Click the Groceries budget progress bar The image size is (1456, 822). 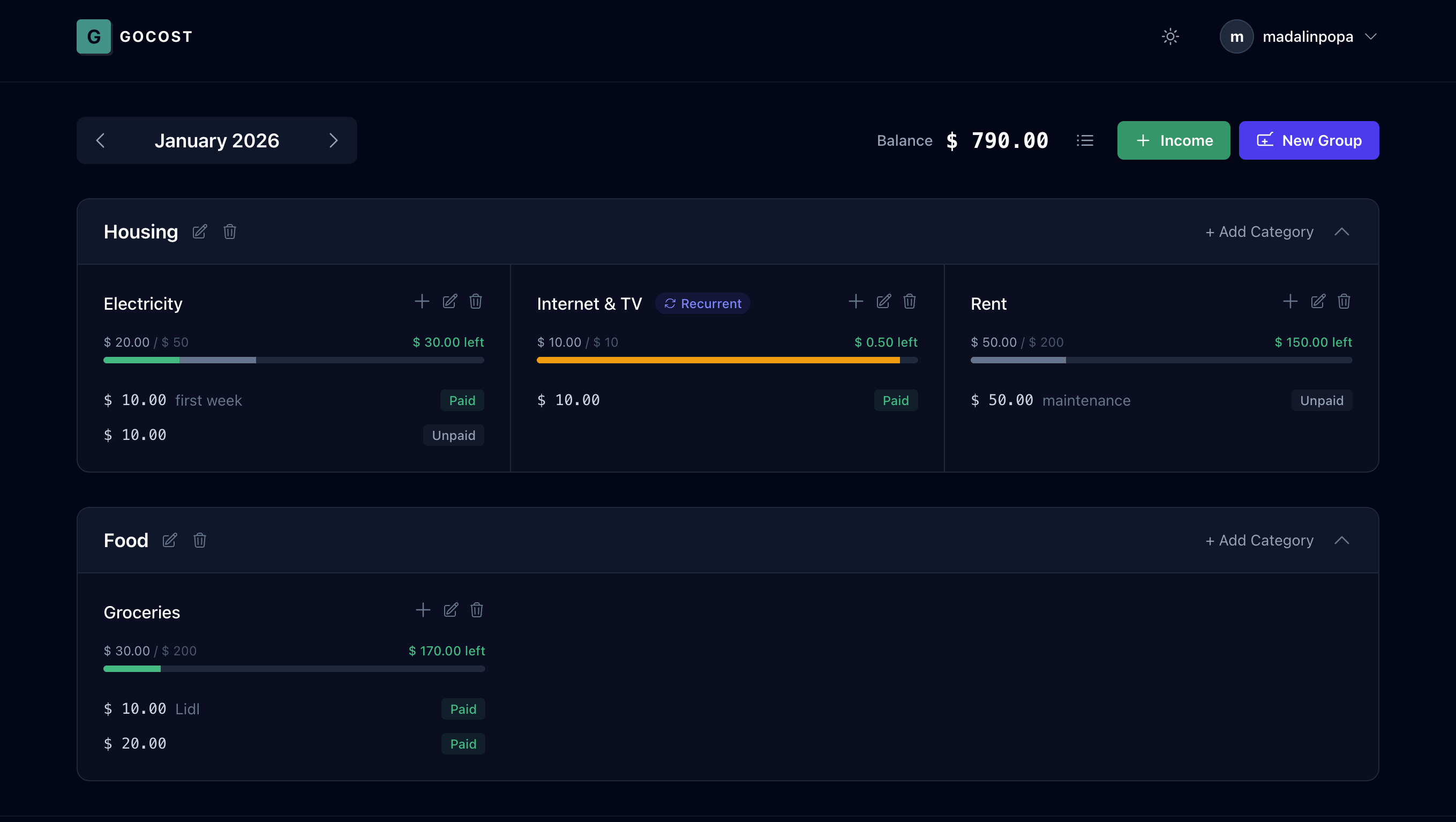coord(295,669)
